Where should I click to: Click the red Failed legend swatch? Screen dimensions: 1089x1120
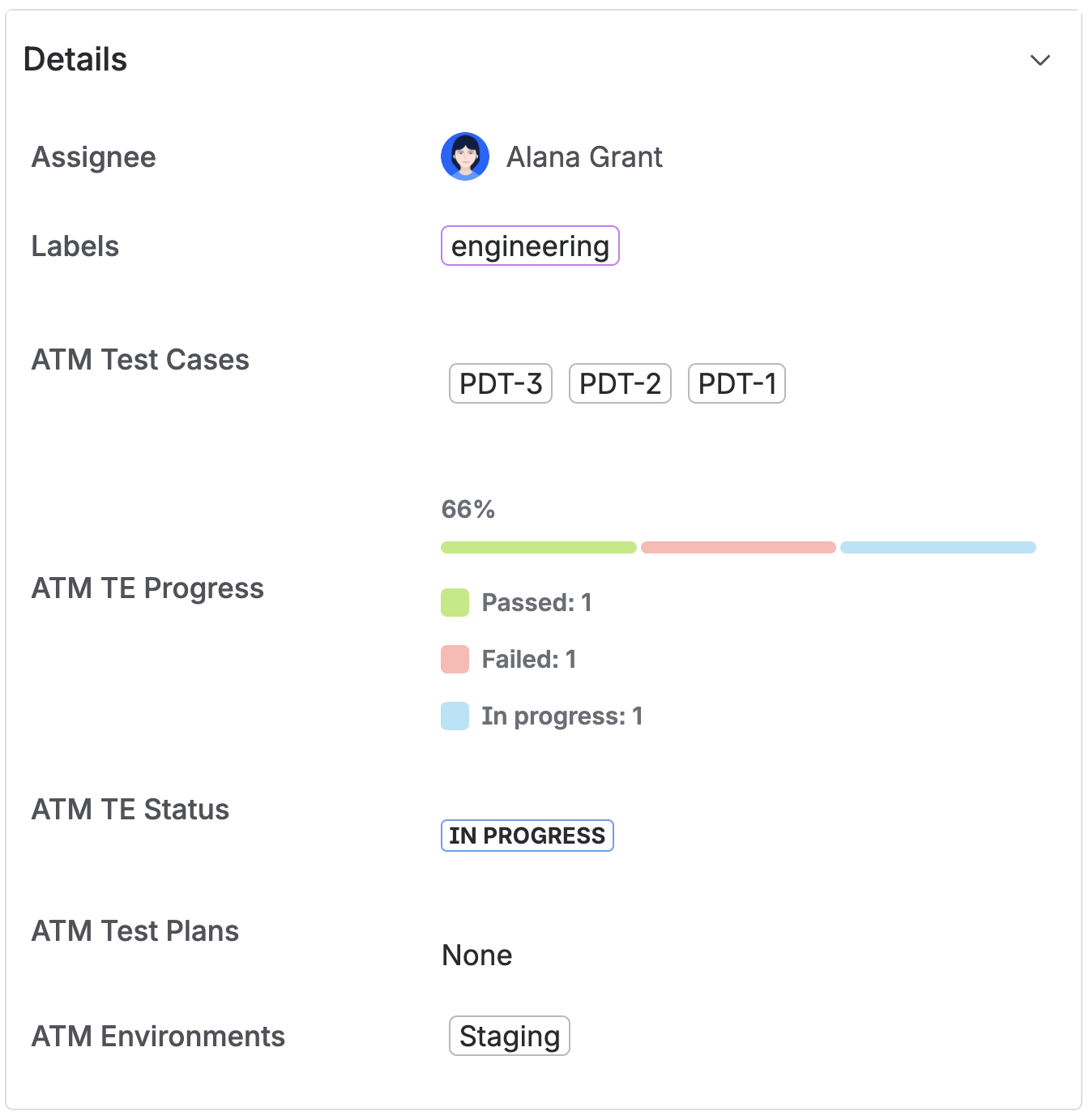coord(455,660)
